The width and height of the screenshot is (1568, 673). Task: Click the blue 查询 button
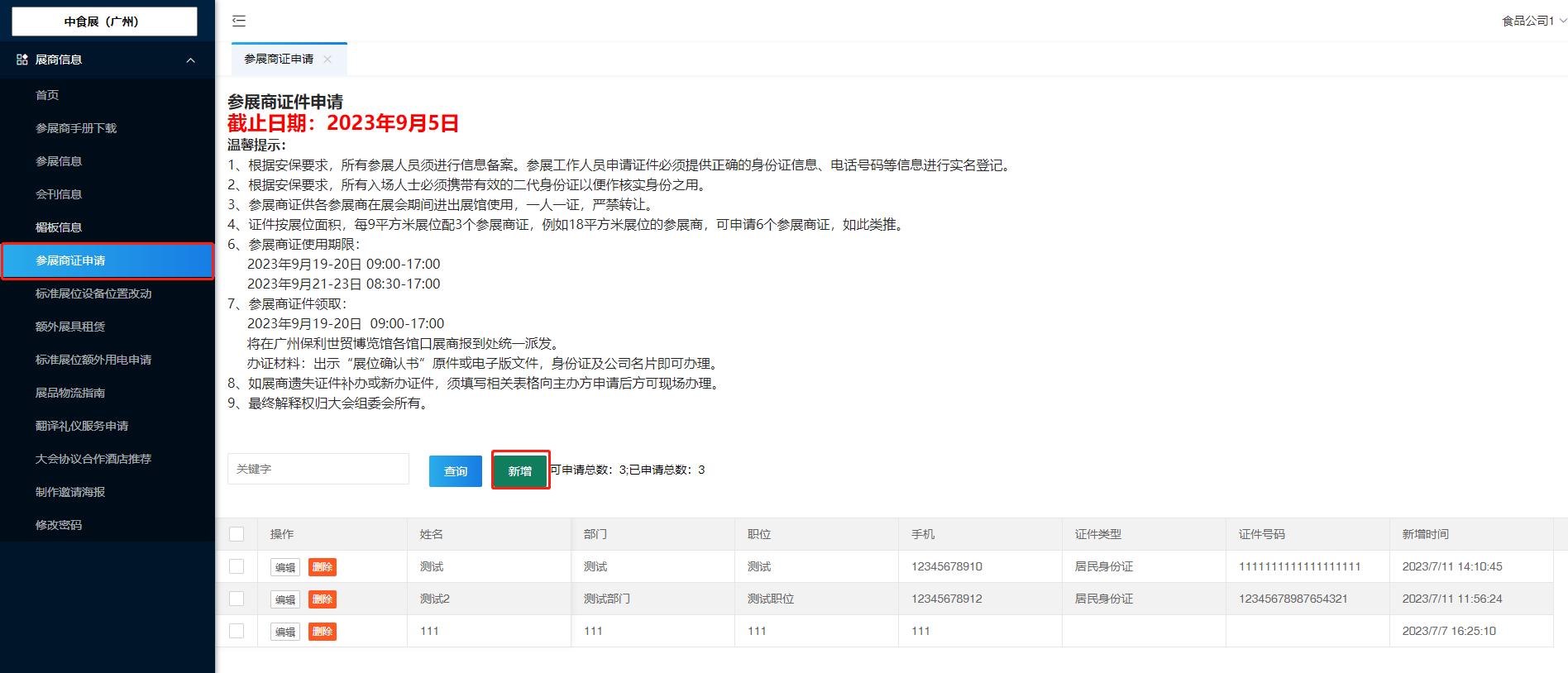(455, 471)
